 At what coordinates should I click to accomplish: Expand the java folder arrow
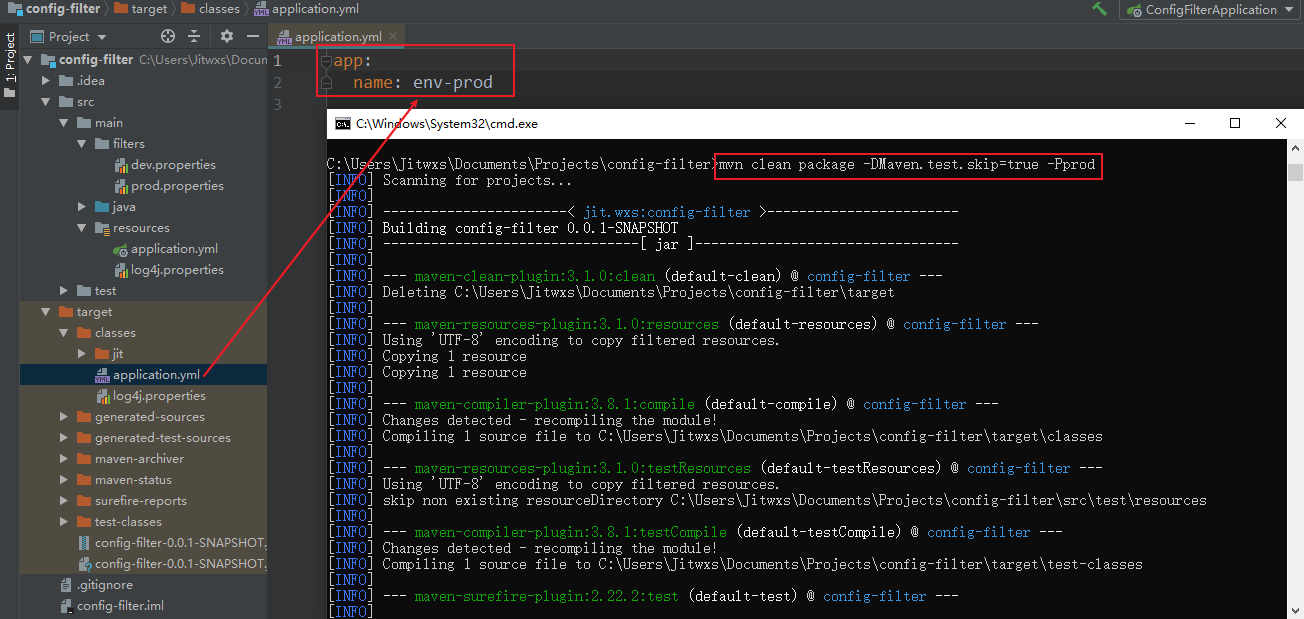[82, 207]
